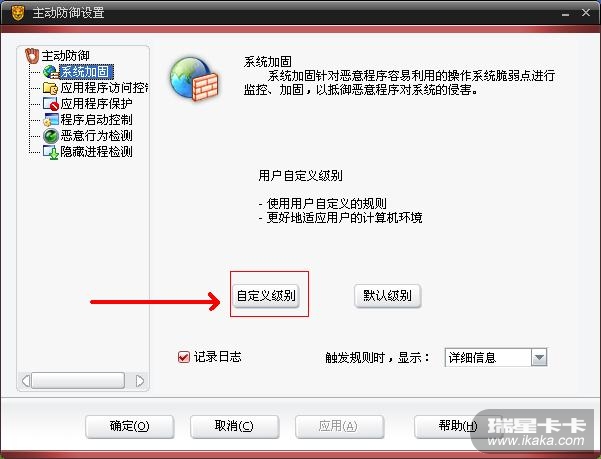Click the 默认级别 button
This screenshot has width=601, height=459.
pos(388,295)
